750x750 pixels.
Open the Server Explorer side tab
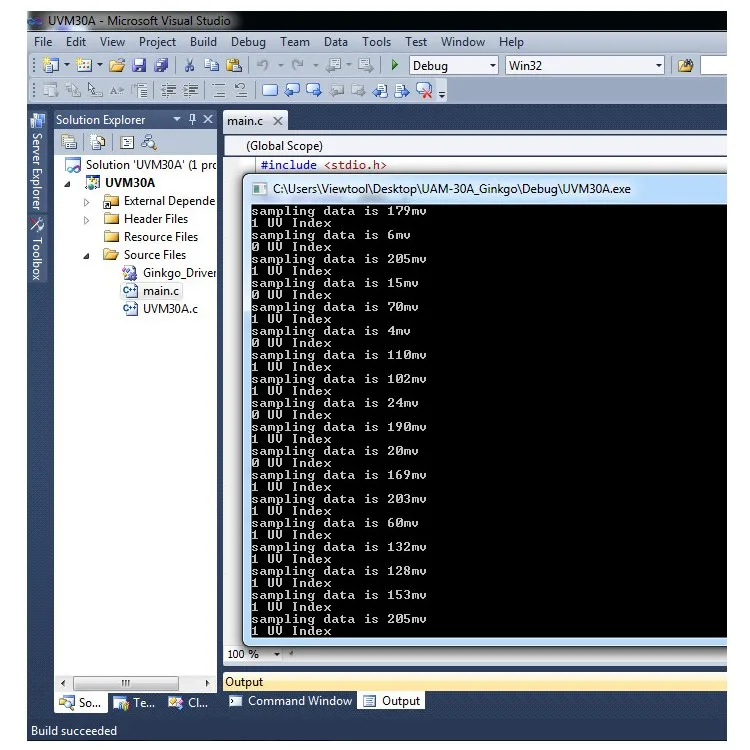tap(37, 163)
